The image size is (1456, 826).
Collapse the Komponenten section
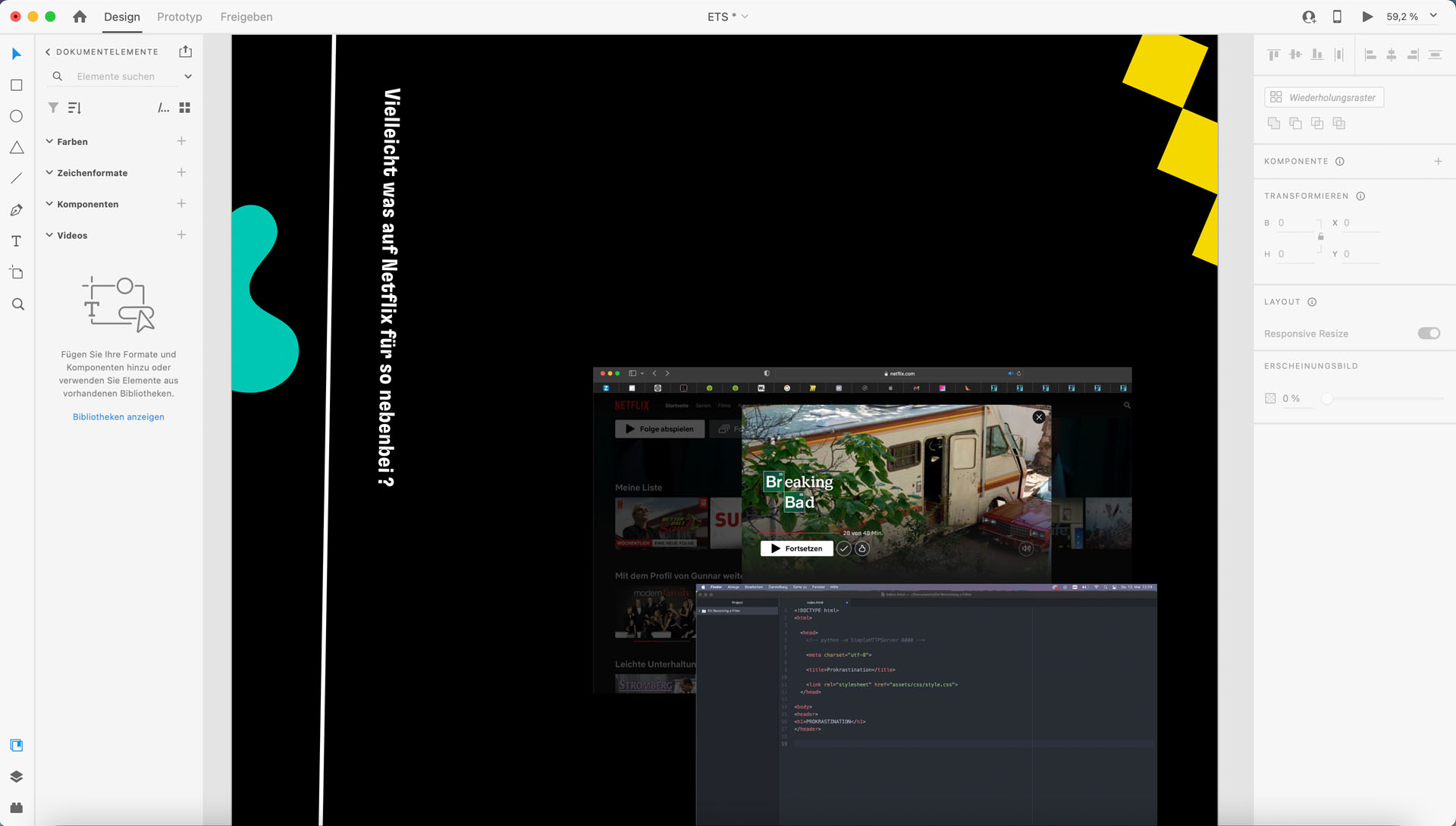click(x=49, y=203)
